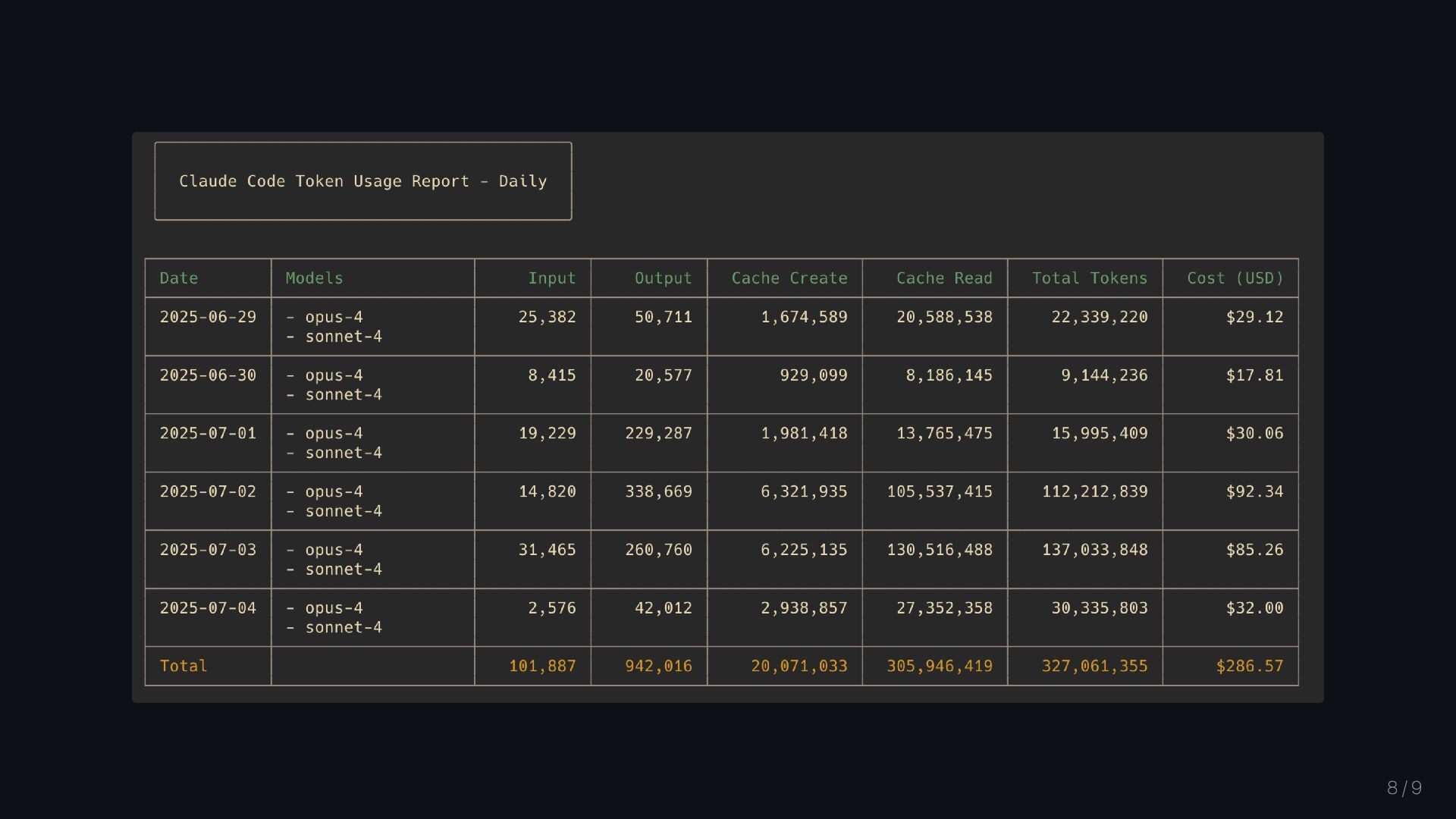Click the Input column header

point(552,278)
